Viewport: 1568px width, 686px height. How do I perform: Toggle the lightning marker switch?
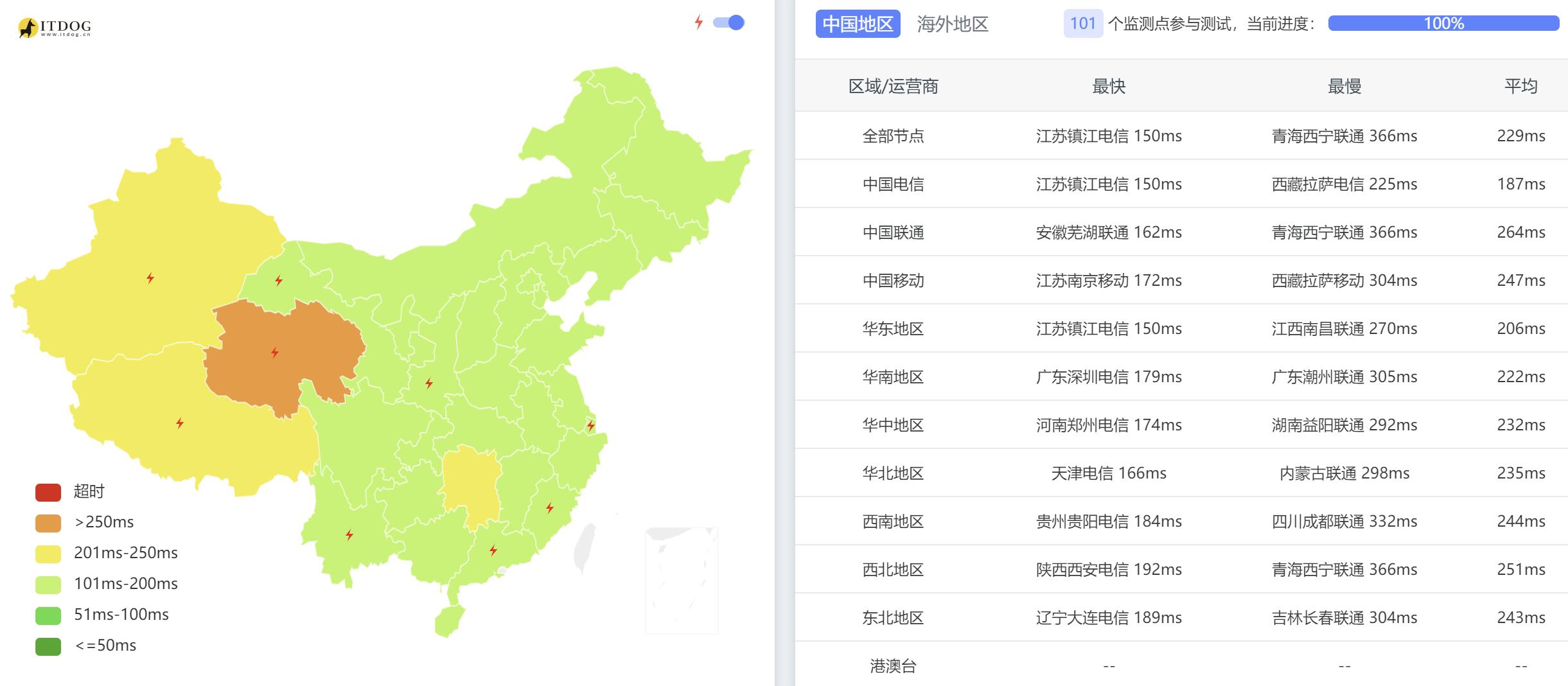point(728,23)
